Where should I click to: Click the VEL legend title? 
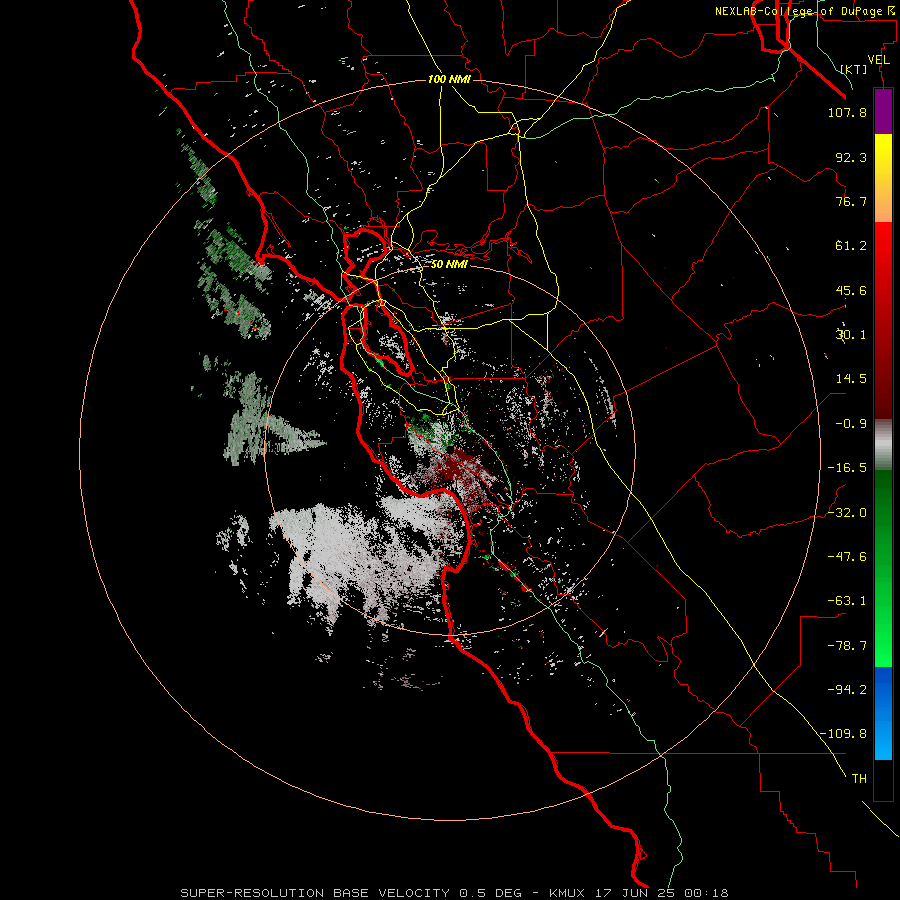878,60
